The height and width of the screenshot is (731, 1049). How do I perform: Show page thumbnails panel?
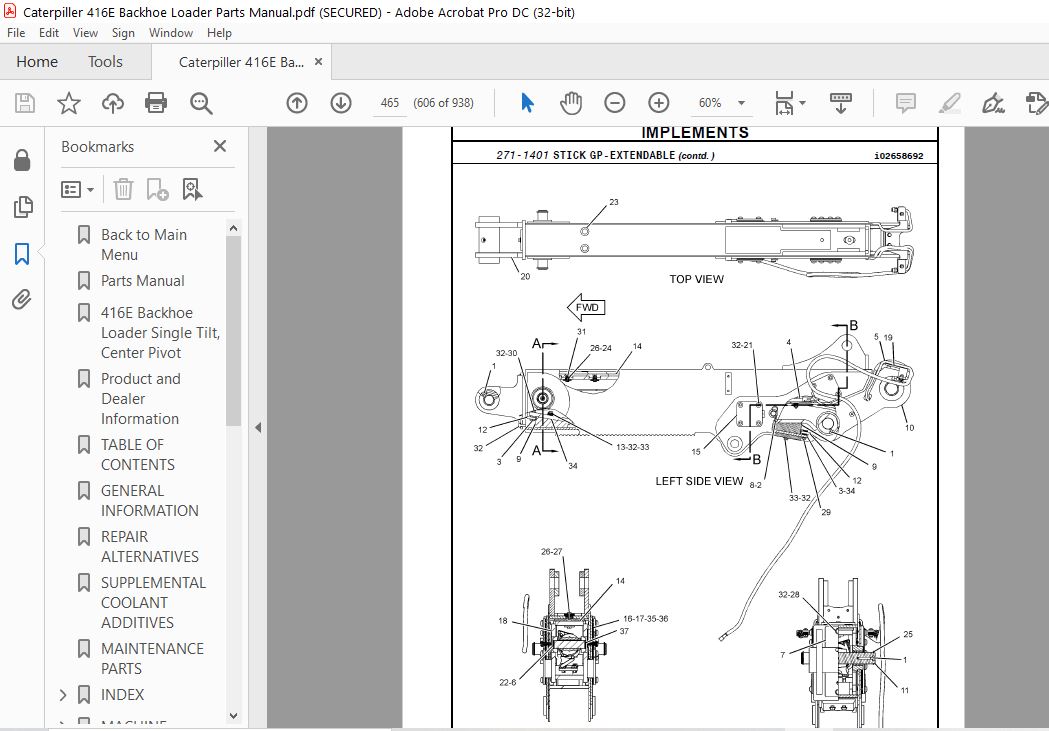point(22,207)
